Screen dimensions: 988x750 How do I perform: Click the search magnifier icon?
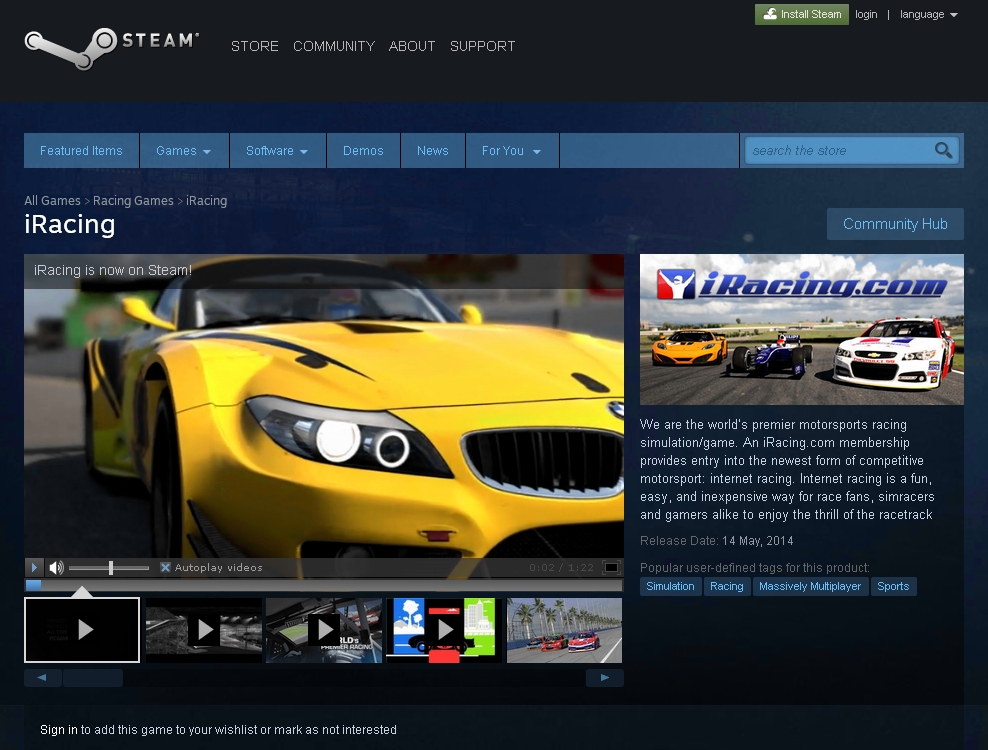[943, 151]
